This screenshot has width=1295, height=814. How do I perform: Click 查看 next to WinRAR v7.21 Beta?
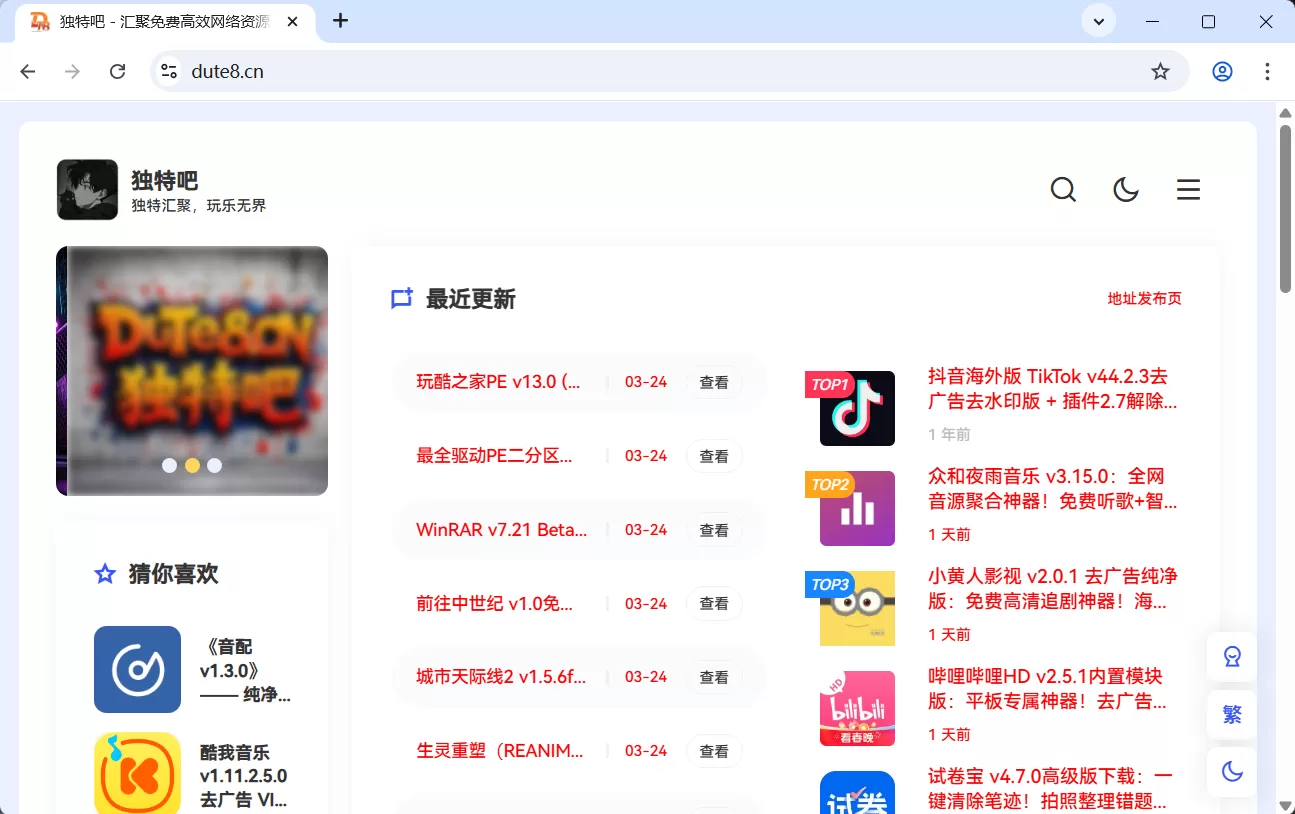pyautogui.click(x=714, y=529)
